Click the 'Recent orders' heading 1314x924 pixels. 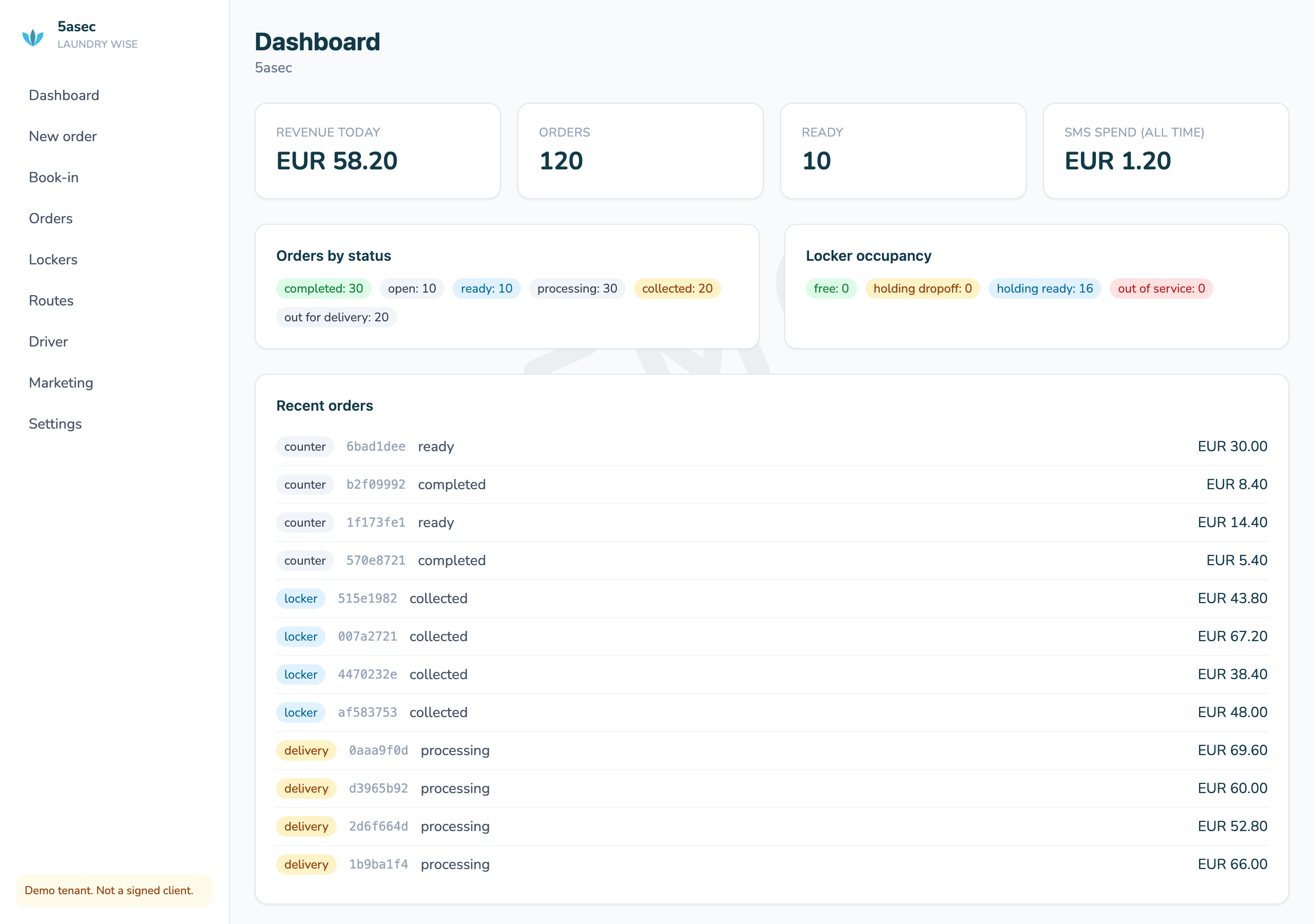(324, 406)
